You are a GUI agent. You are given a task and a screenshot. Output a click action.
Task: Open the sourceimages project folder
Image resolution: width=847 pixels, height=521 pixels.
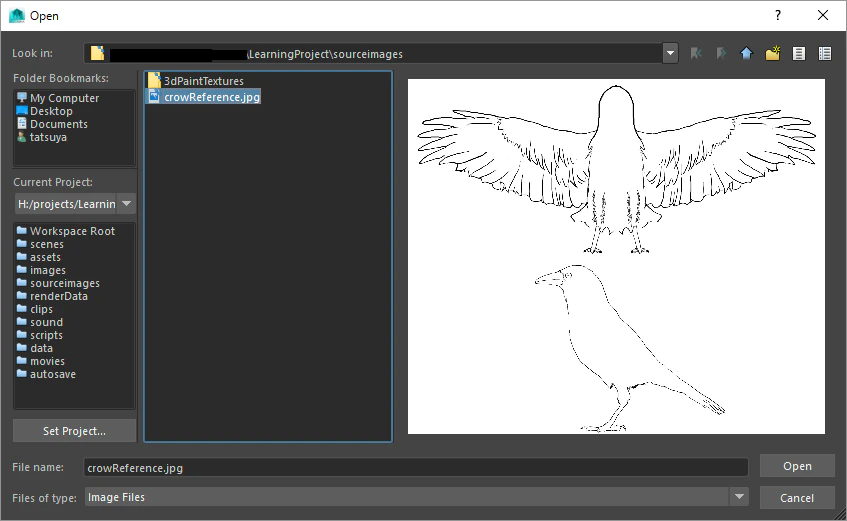pos(58,283)
